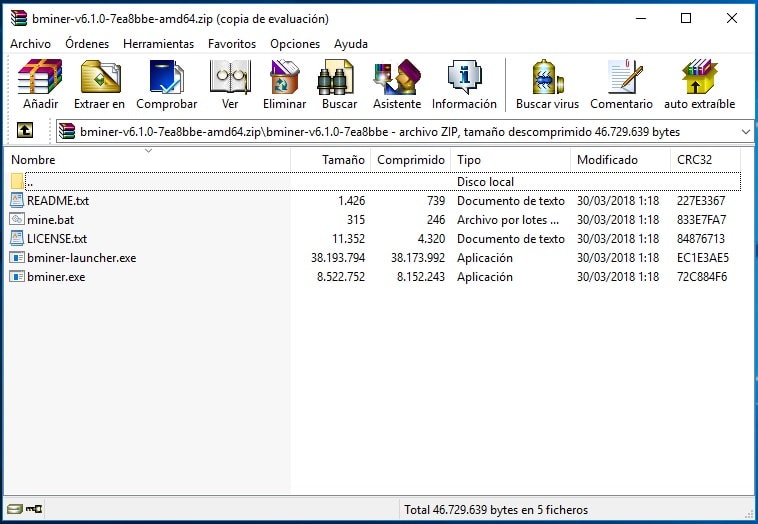Image resolution: width=758 pixels, height=524 pixels.
Task: Click the drive icon in status bar
Action: (15, 509)
